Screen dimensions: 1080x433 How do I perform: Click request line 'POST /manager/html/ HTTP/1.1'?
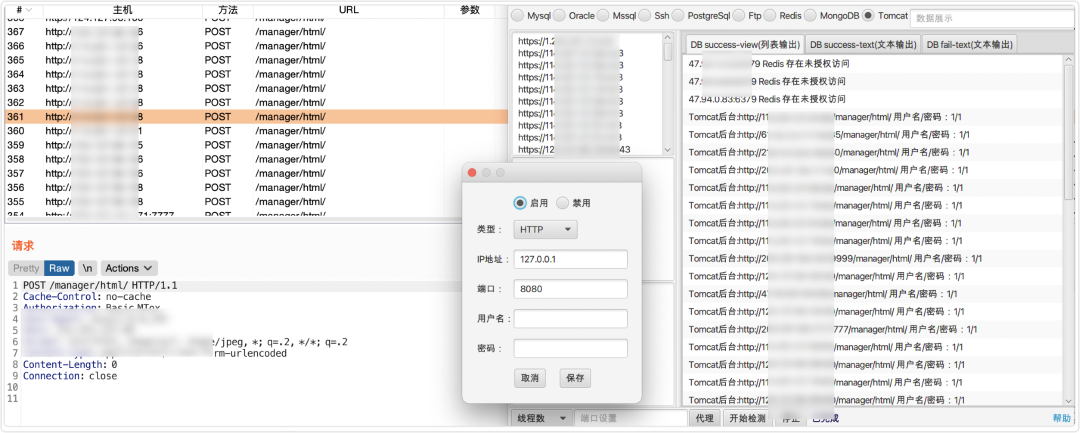tap(100, 285)
